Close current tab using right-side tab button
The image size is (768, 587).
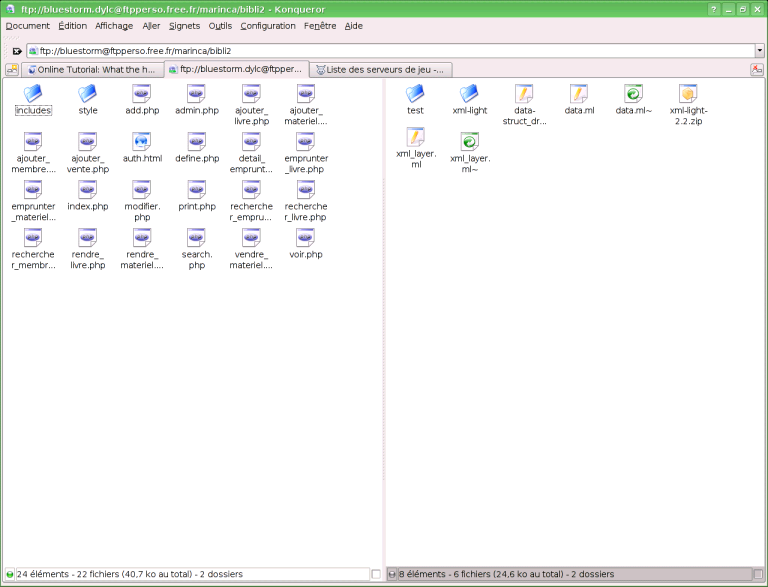[757, 69]
